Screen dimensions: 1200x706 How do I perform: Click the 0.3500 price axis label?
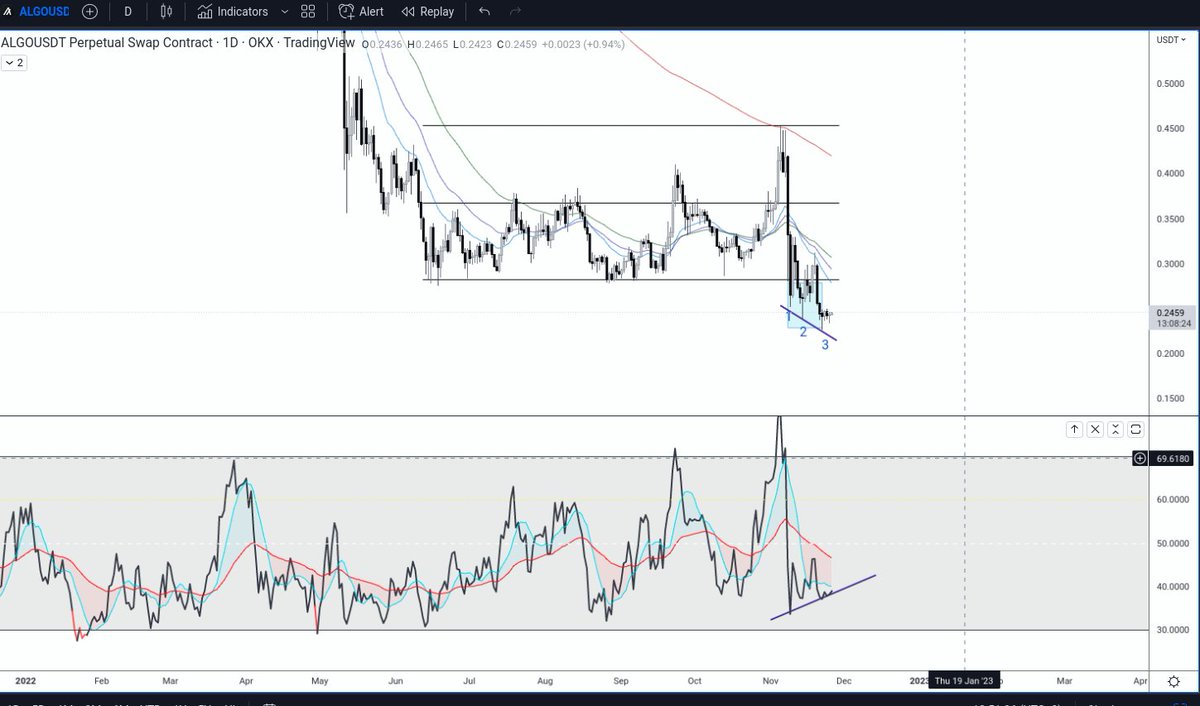click(x=1171, y=218)
